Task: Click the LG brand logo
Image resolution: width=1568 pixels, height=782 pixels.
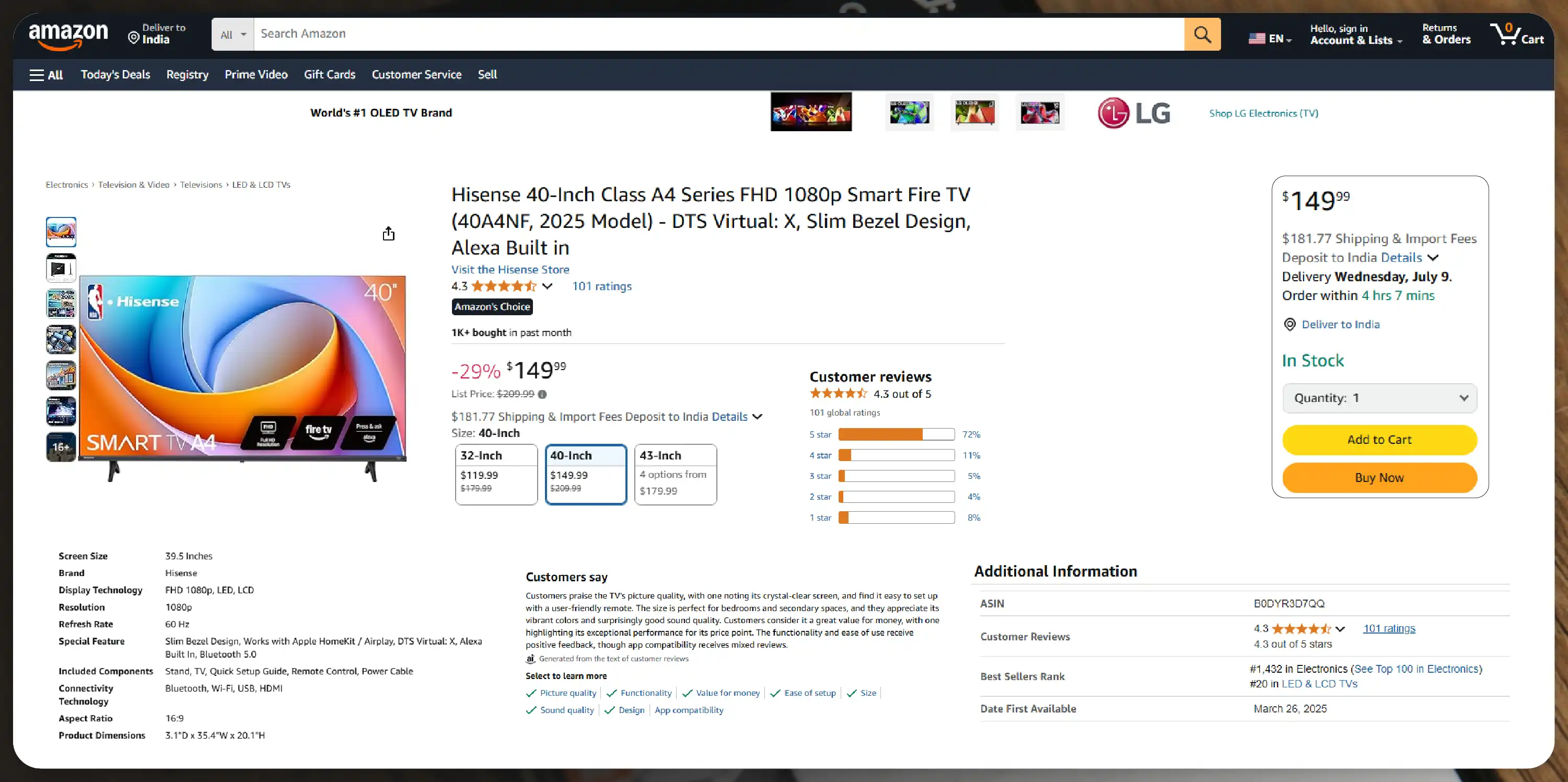Action: tap(1134, 113)
